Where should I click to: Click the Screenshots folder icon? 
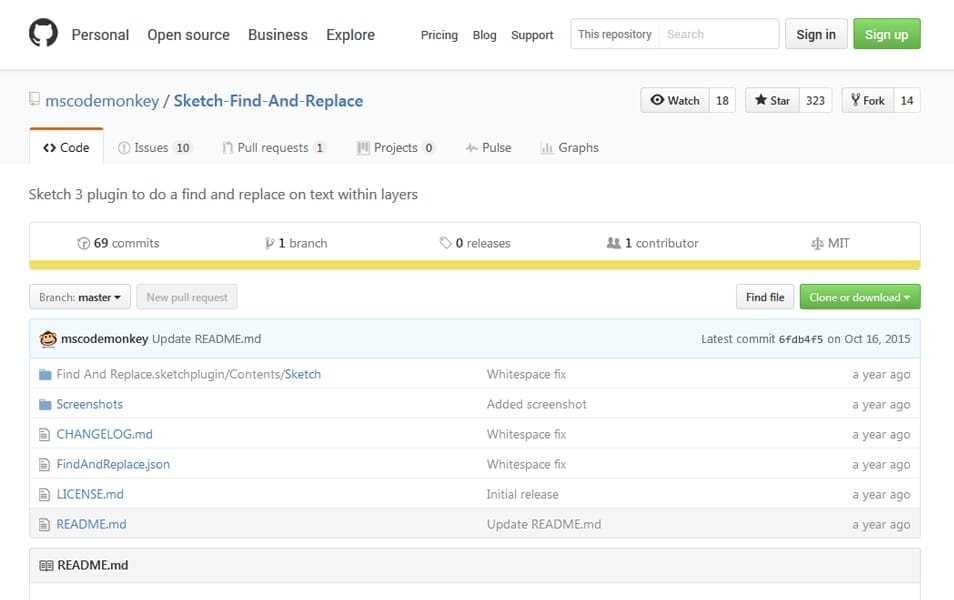click(x=44, y=404)
